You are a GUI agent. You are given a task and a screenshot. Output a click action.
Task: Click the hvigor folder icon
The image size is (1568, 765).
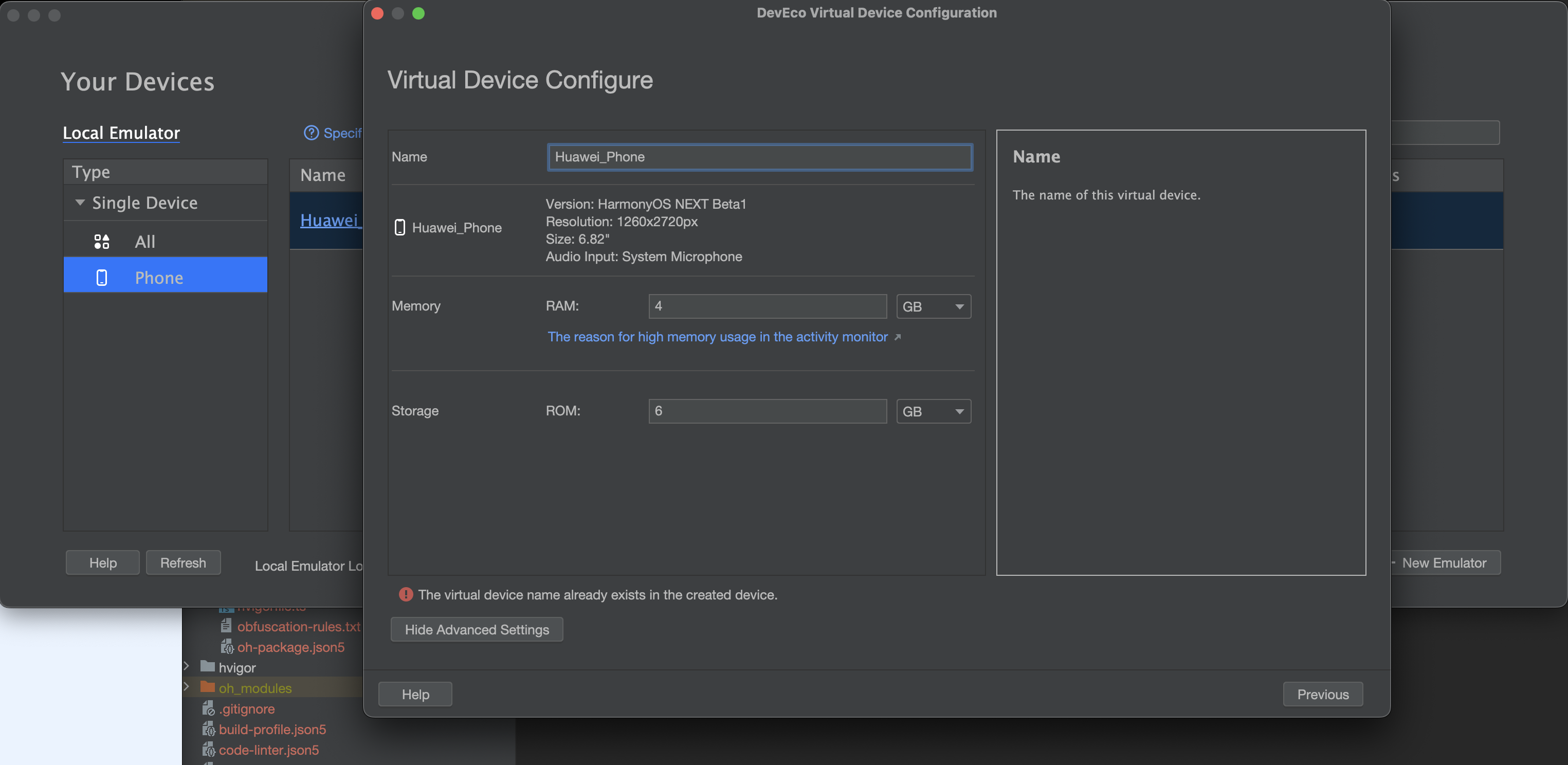coord(208,667)
